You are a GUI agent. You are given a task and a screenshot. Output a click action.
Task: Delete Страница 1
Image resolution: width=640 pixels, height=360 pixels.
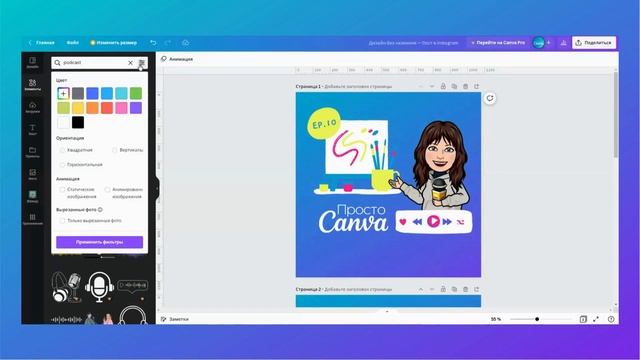[465, 87]
